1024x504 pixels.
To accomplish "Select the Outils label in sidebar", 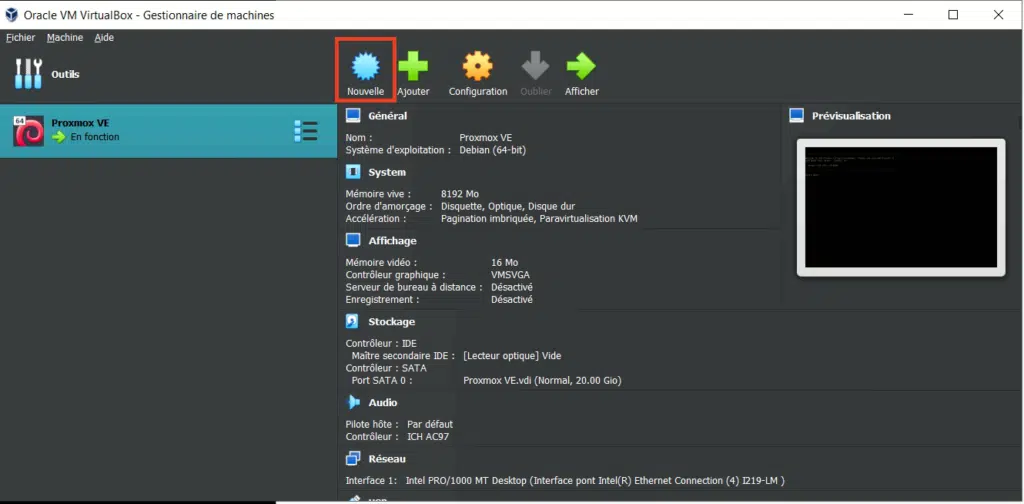I will click(x=65, y=74).
